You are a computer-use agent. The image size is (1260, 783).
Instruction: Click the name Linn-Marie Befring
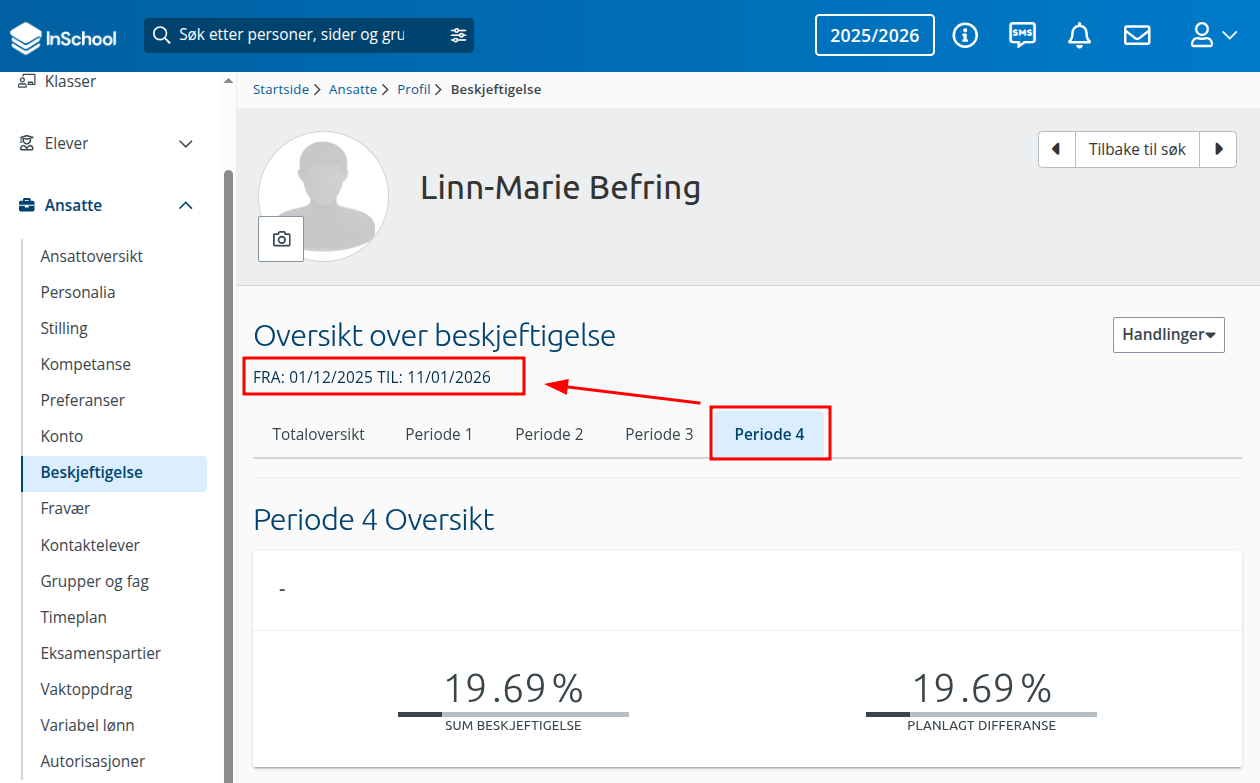pyautogui.click(x=560, y=188)
